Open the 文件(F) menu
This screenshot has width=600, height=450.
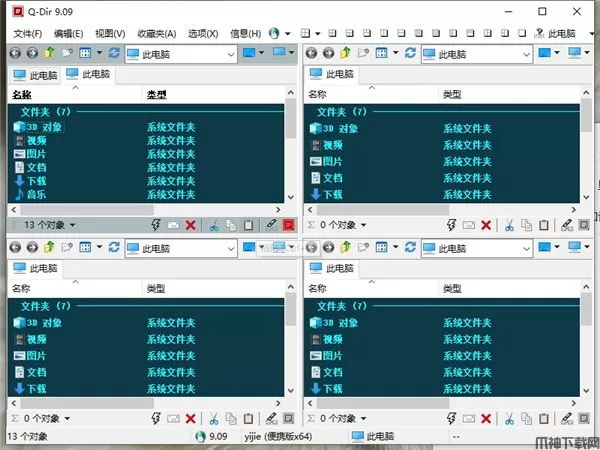click(28, 34)
